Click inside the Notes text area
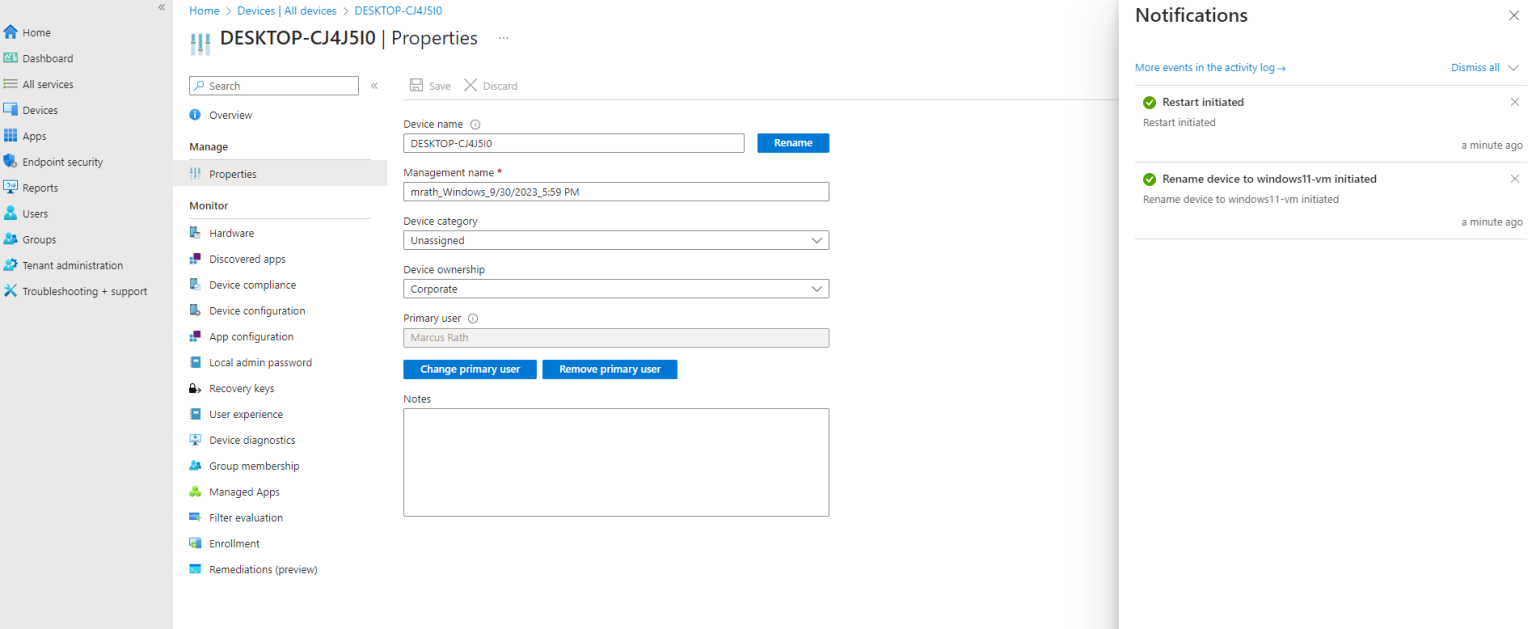 click(x=615, y=462)
